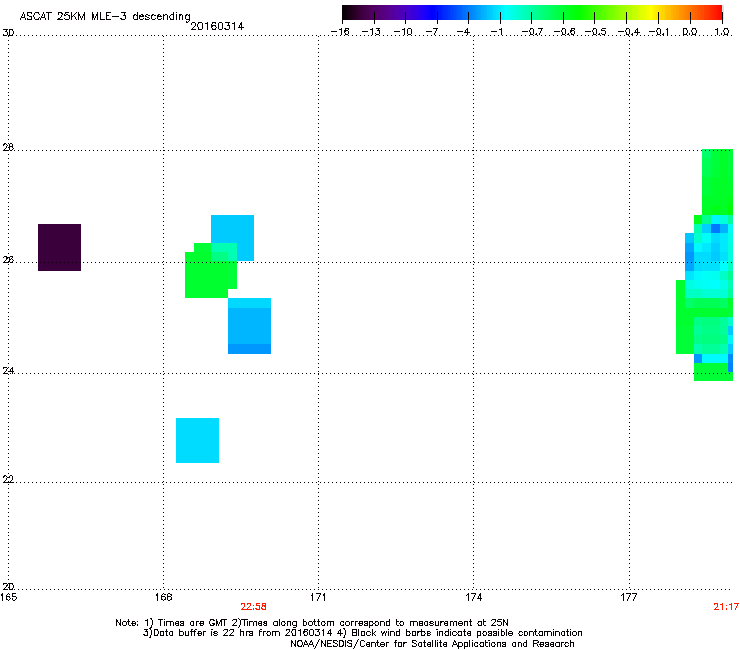
Task: Click the NOAA/NESDIS credit line
Action: click(x=432, y=644)
